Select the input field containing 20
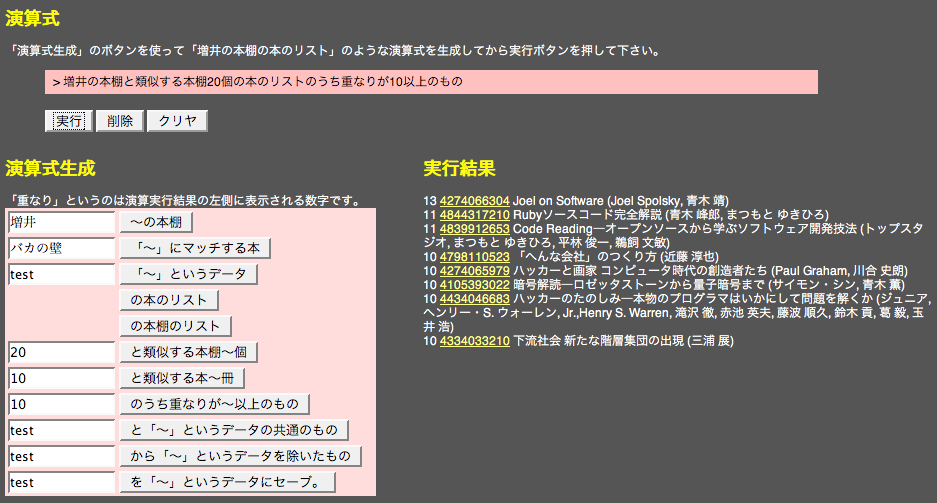Image resolution: width=937 pixels, height=503 pixels. tap(62, 352)
